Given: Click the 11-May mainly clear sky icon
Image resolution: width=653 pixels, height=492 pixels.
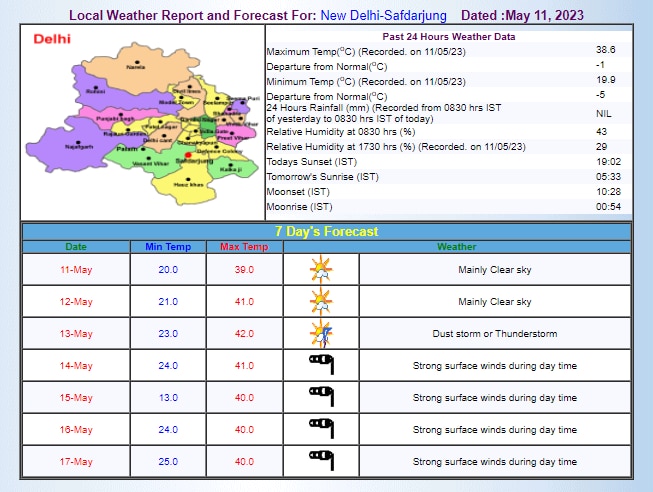Looking at the screenshot, I should tap(321, 269).
